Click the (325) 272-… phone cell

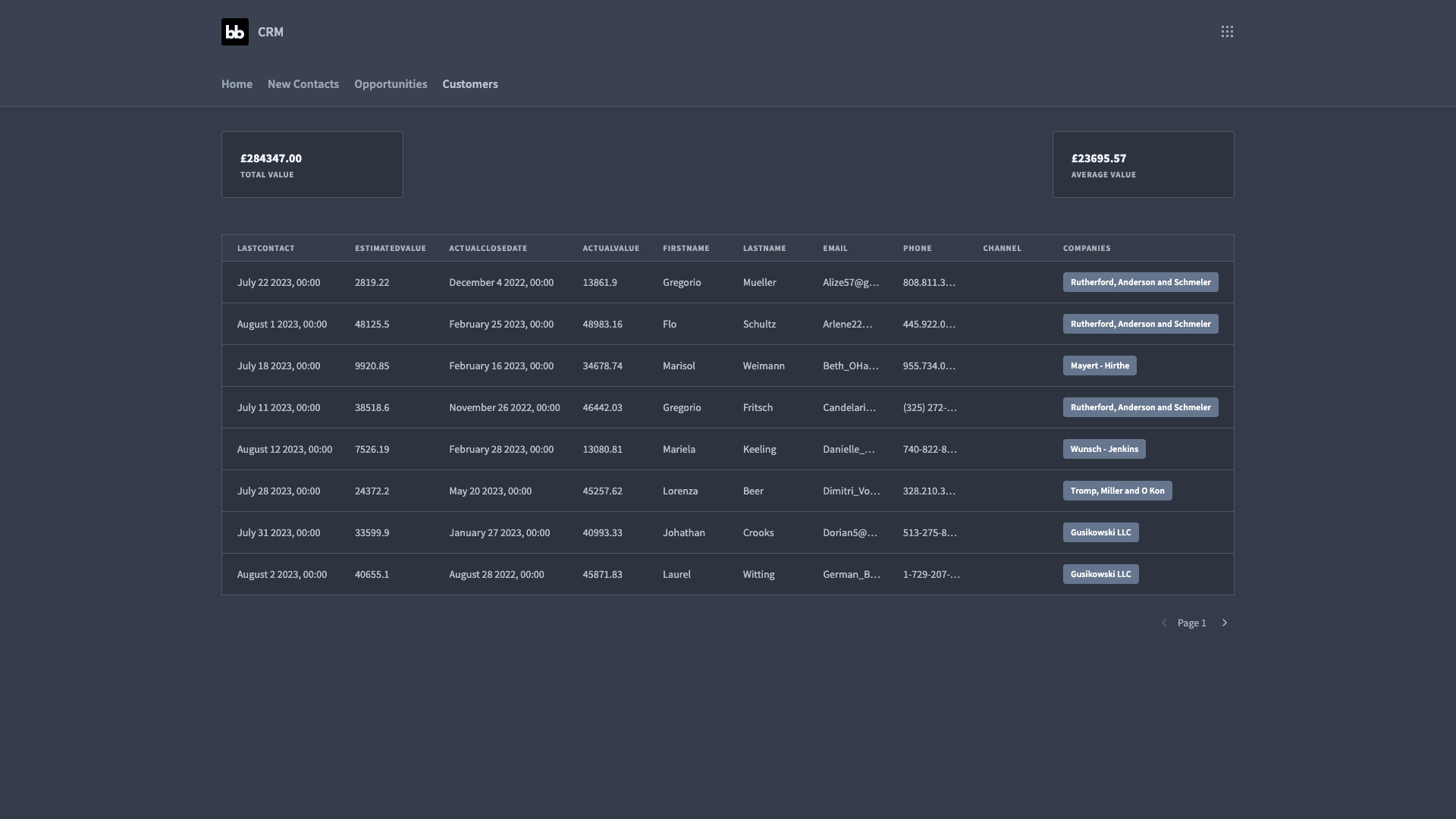[x=930, y=407]
